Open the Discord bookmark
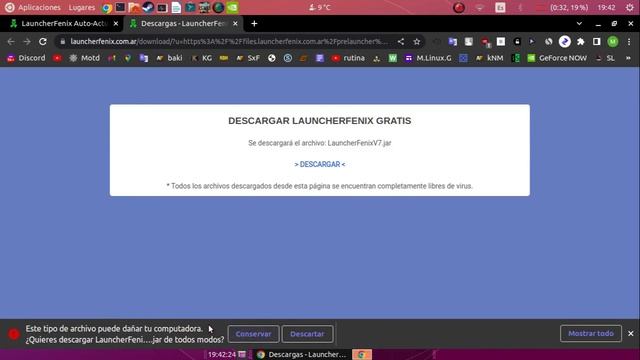This screenshot has width=640, height=360. tap(26, 58)
